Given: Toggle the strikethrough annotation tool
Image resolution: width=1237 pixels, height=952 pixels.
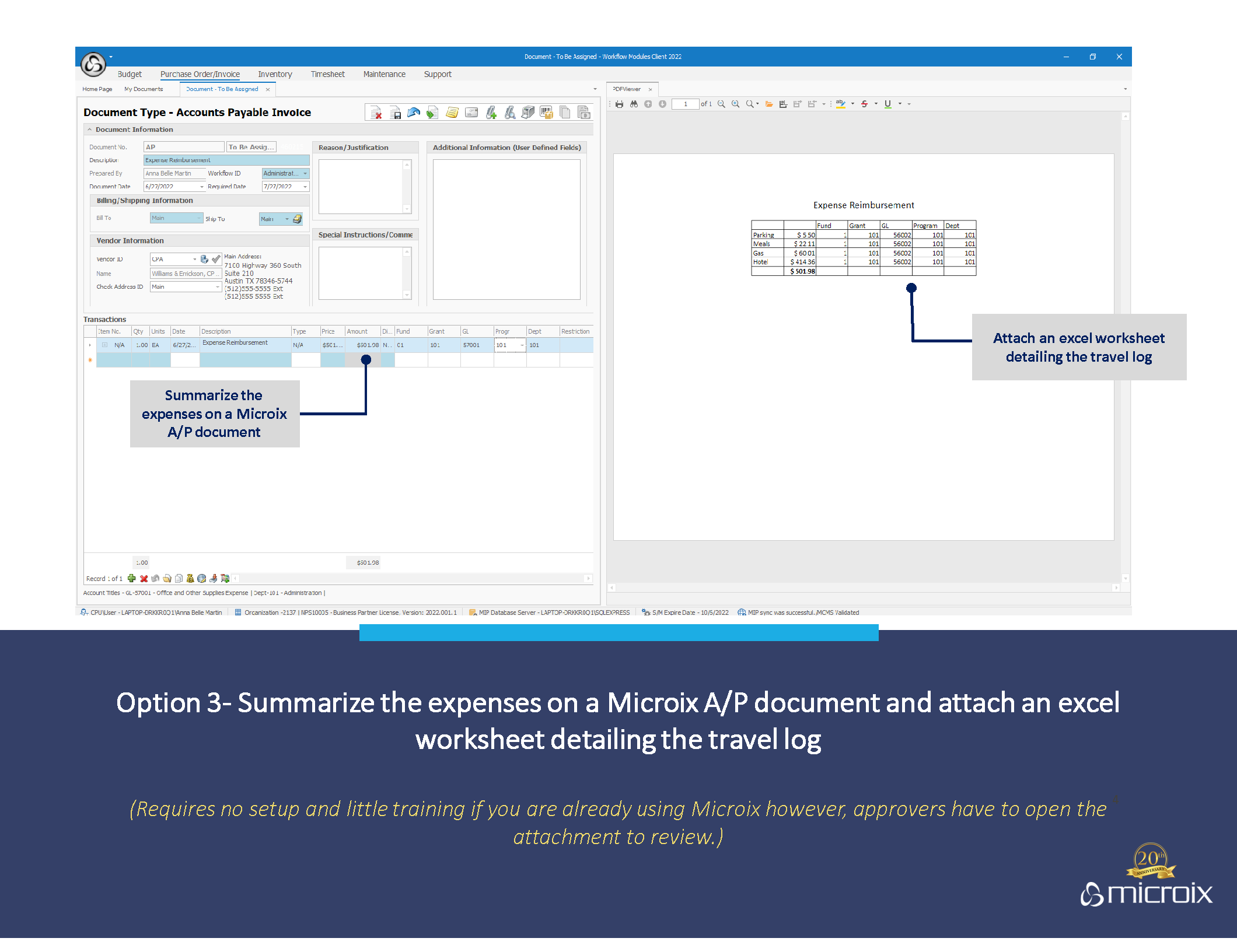Looking at the screenshot, I should click(865, 104).
